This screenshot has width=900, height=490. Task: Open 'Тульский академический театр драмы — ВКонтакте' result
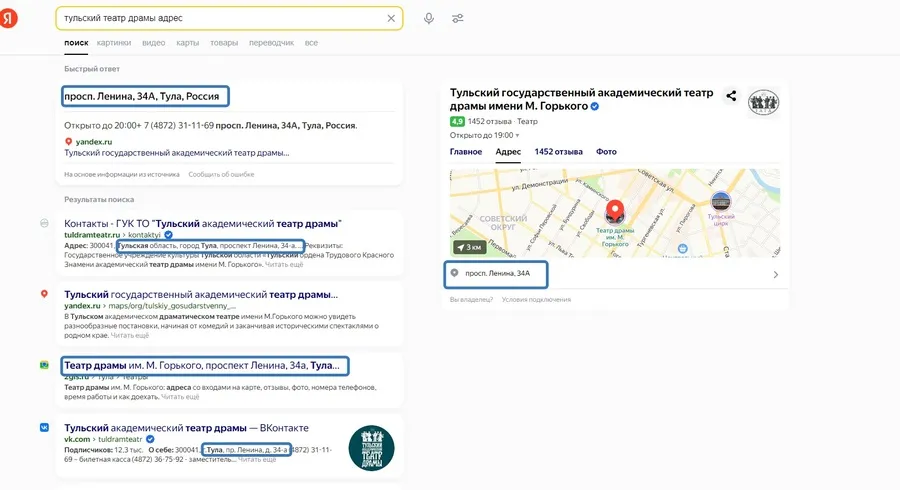pyautogui.click(x=187, y=428)
